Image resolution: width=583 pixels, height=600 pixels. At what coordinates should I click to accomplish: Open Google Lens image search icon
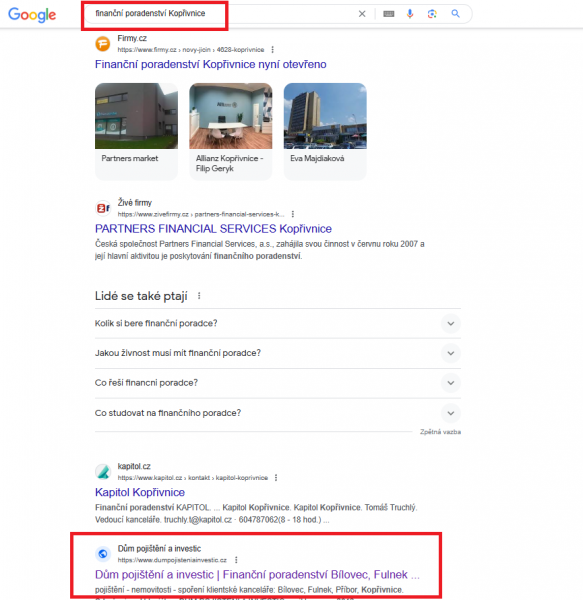(x=432, y=14)
